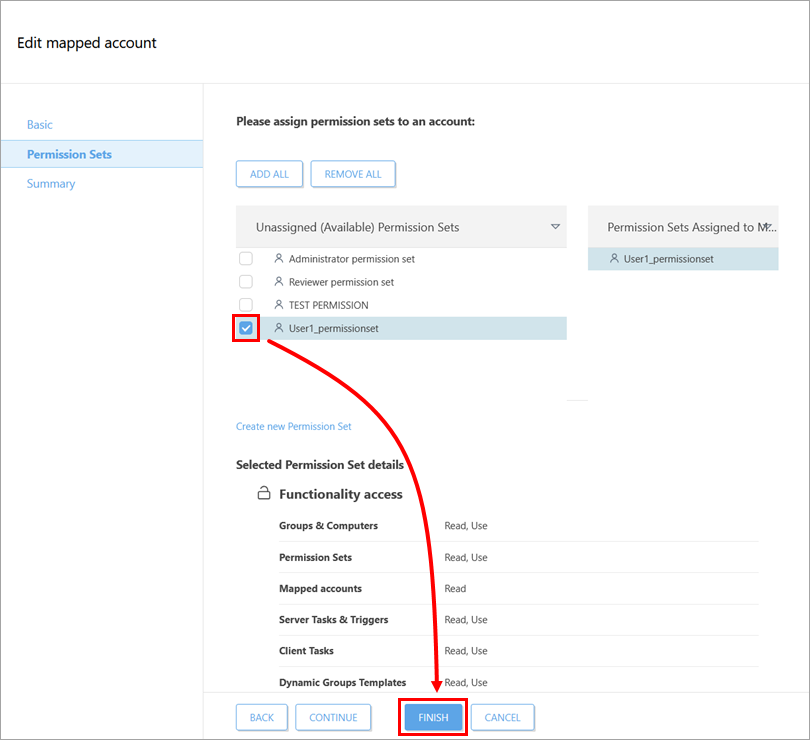Click the lock icon beside Functionality access

[264, 494]
